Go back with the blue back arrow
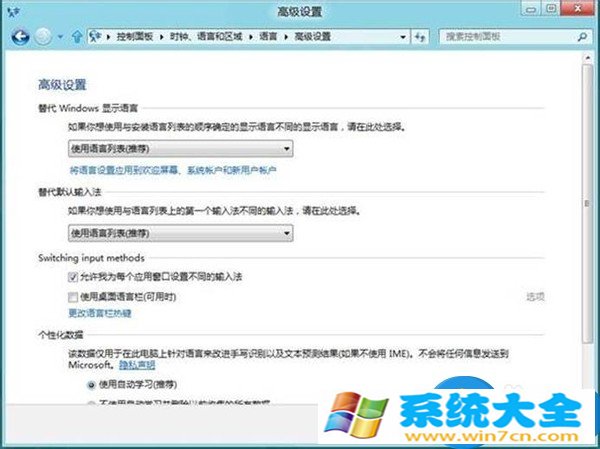Screen dimensions: 600x449 tap(20, 37)
